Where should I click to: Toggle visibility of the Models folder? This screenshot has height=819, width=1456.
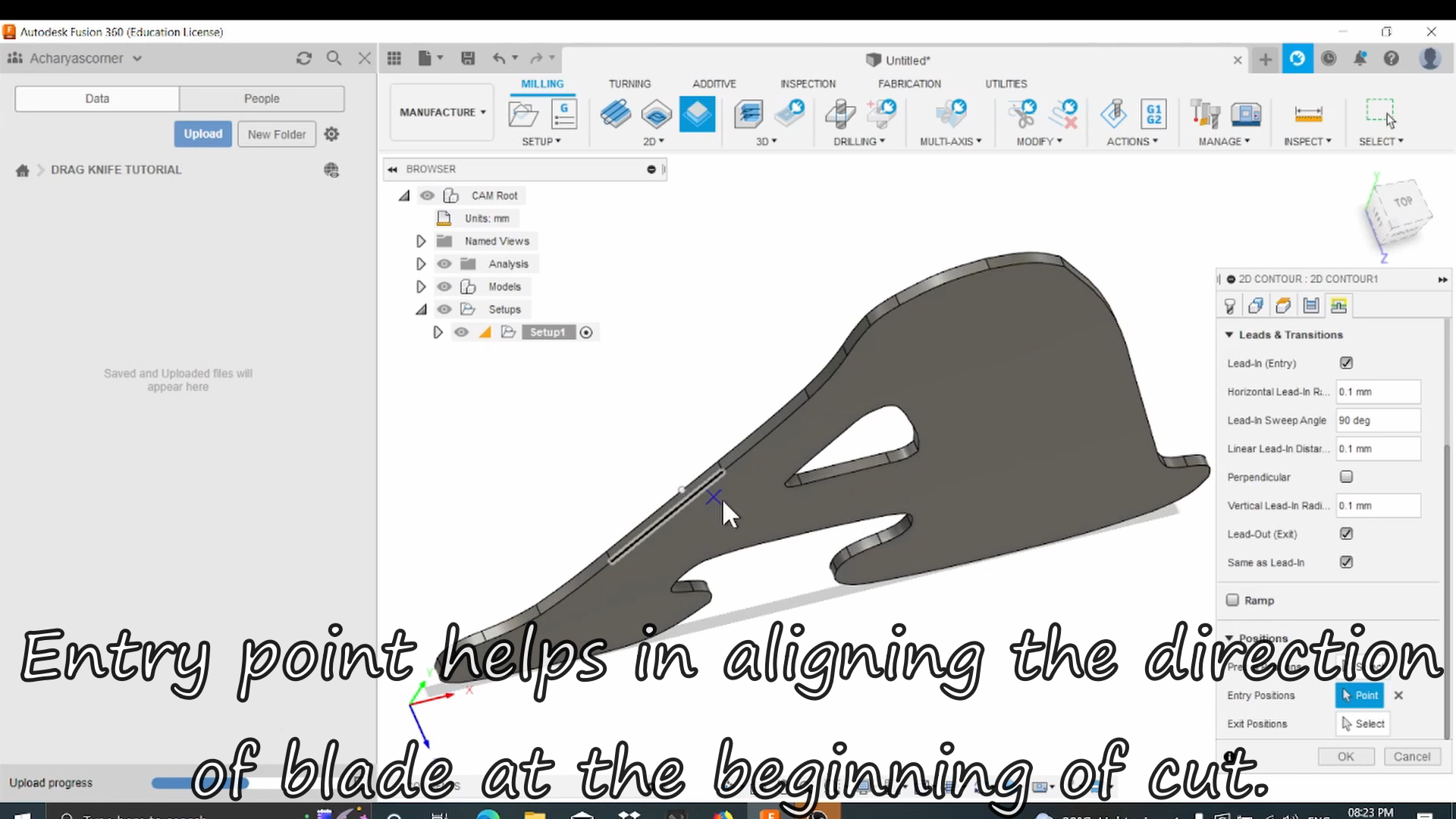[x=444, y=286]
